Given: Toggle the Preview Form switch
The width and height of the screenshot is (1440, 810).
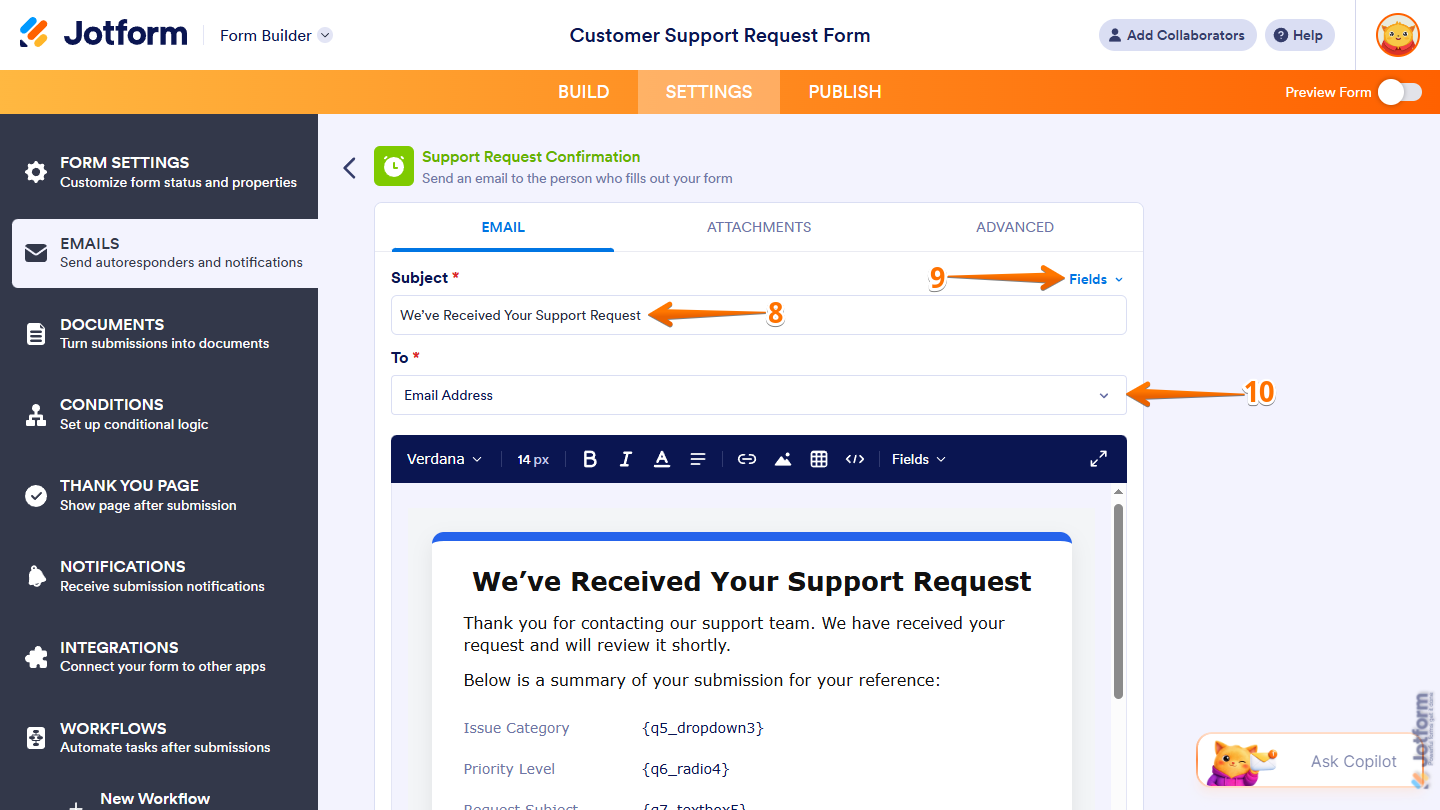Looking at the screenshot, I should [1400, 92].
